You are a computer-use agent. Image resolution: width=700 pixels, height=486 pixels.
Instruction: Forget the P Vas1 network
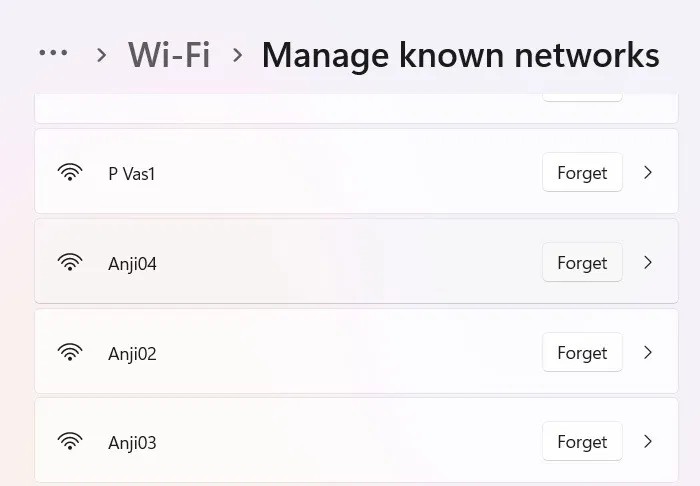click(582, 173)
